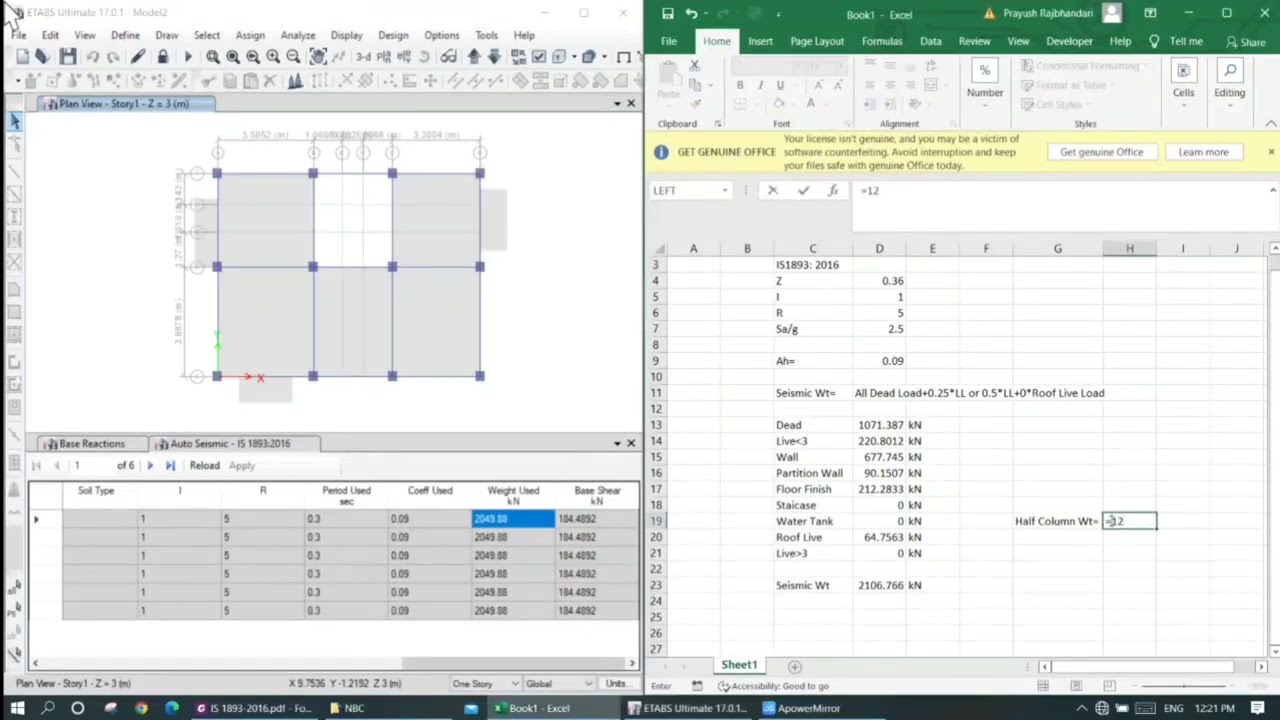
Task: Switch to the Page Layout ribbon tab
Action: coord(817,41)
